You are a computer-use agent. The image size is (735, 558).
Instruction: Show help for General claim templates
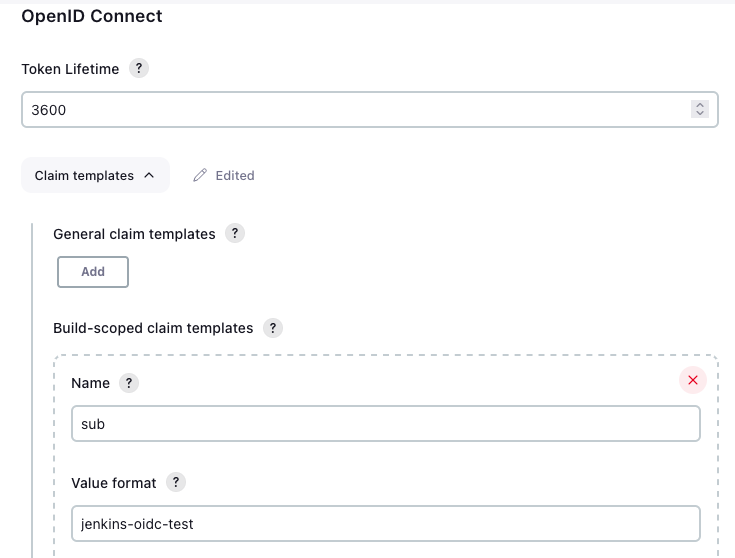[x=235, y=234]
